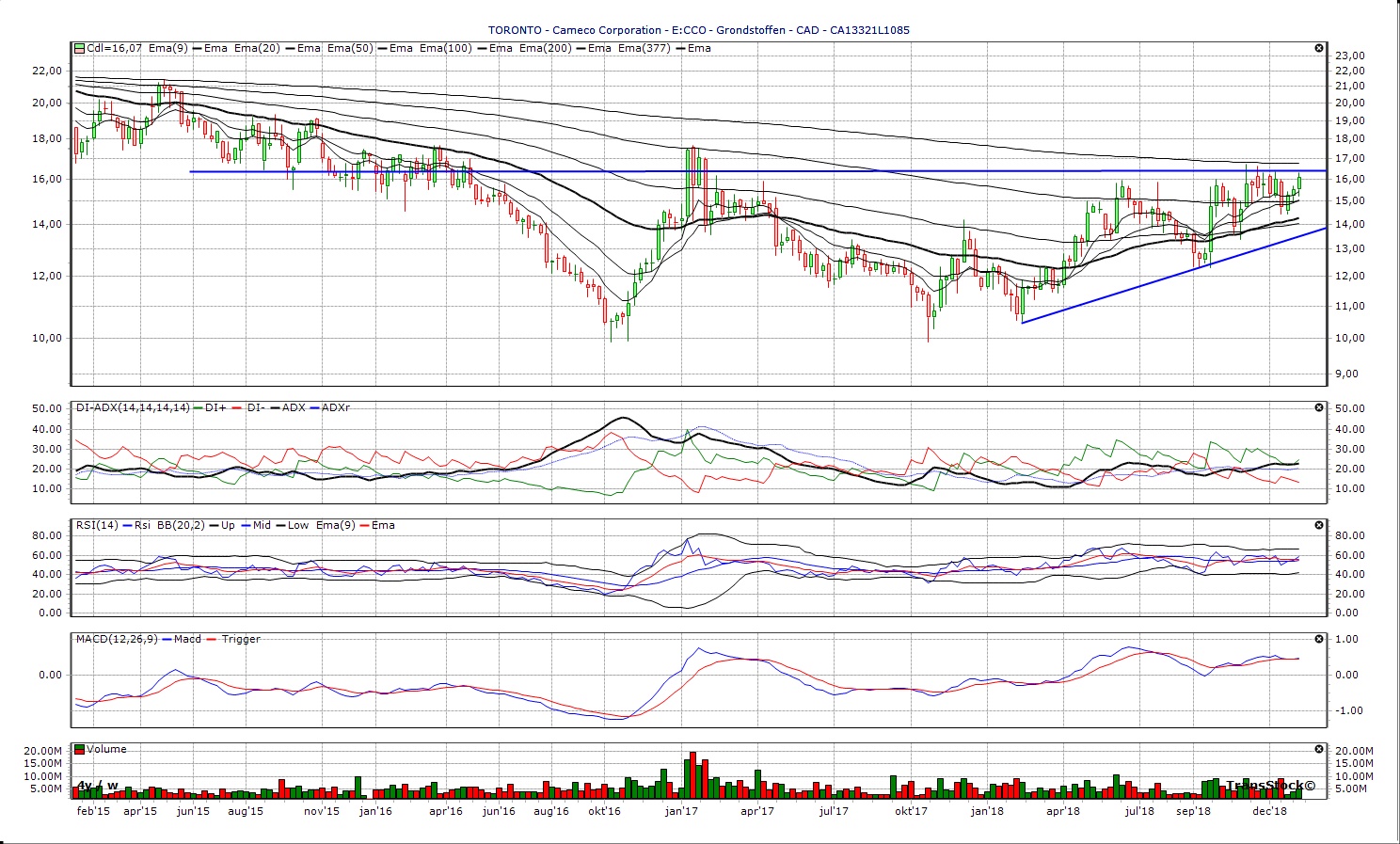Close the Volume panel

coord(1319,749)
